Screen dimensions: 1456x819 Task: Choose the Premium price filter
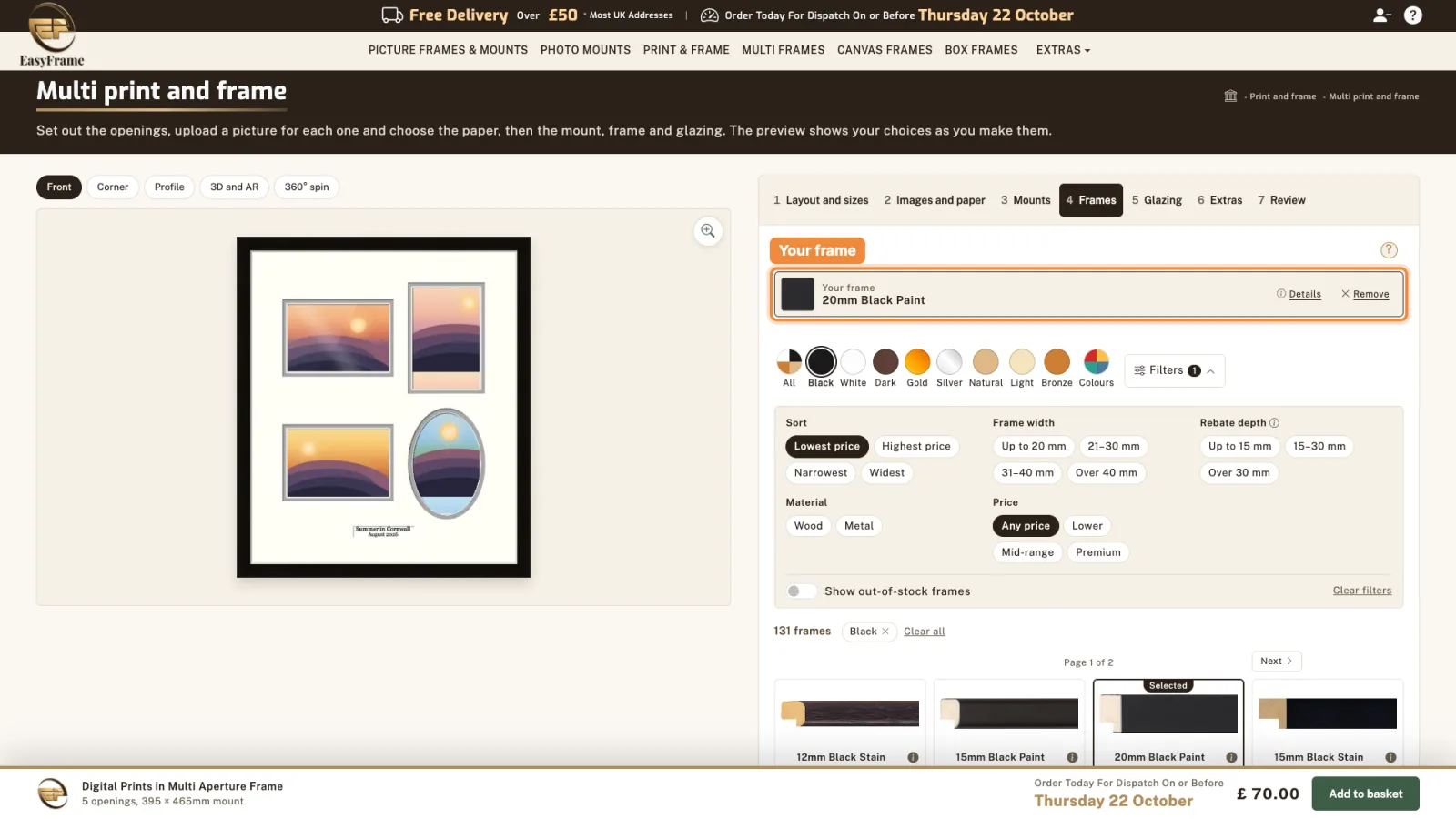(1098, 552)
